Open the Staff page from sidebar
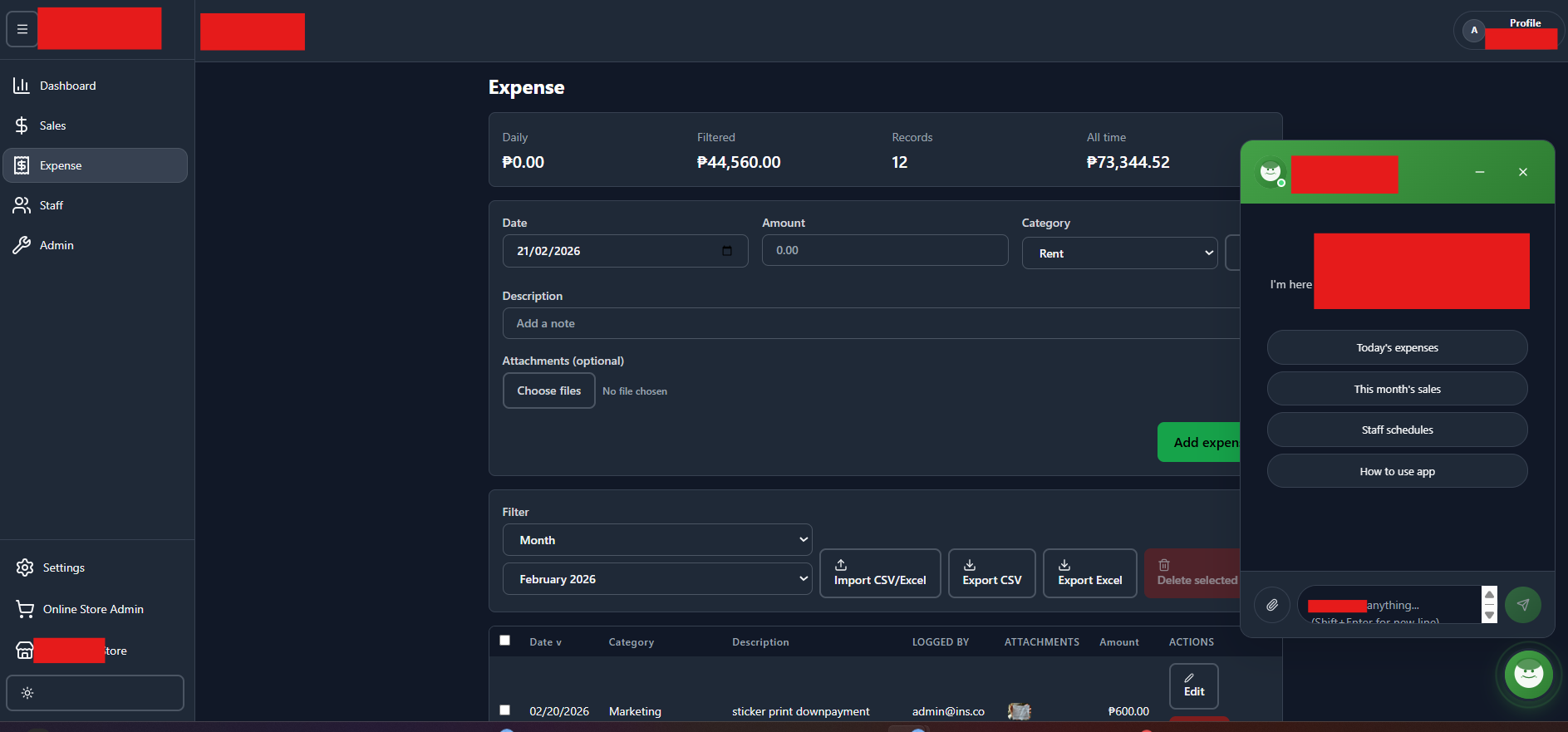The image size is (1568, 732). (51, 205)
